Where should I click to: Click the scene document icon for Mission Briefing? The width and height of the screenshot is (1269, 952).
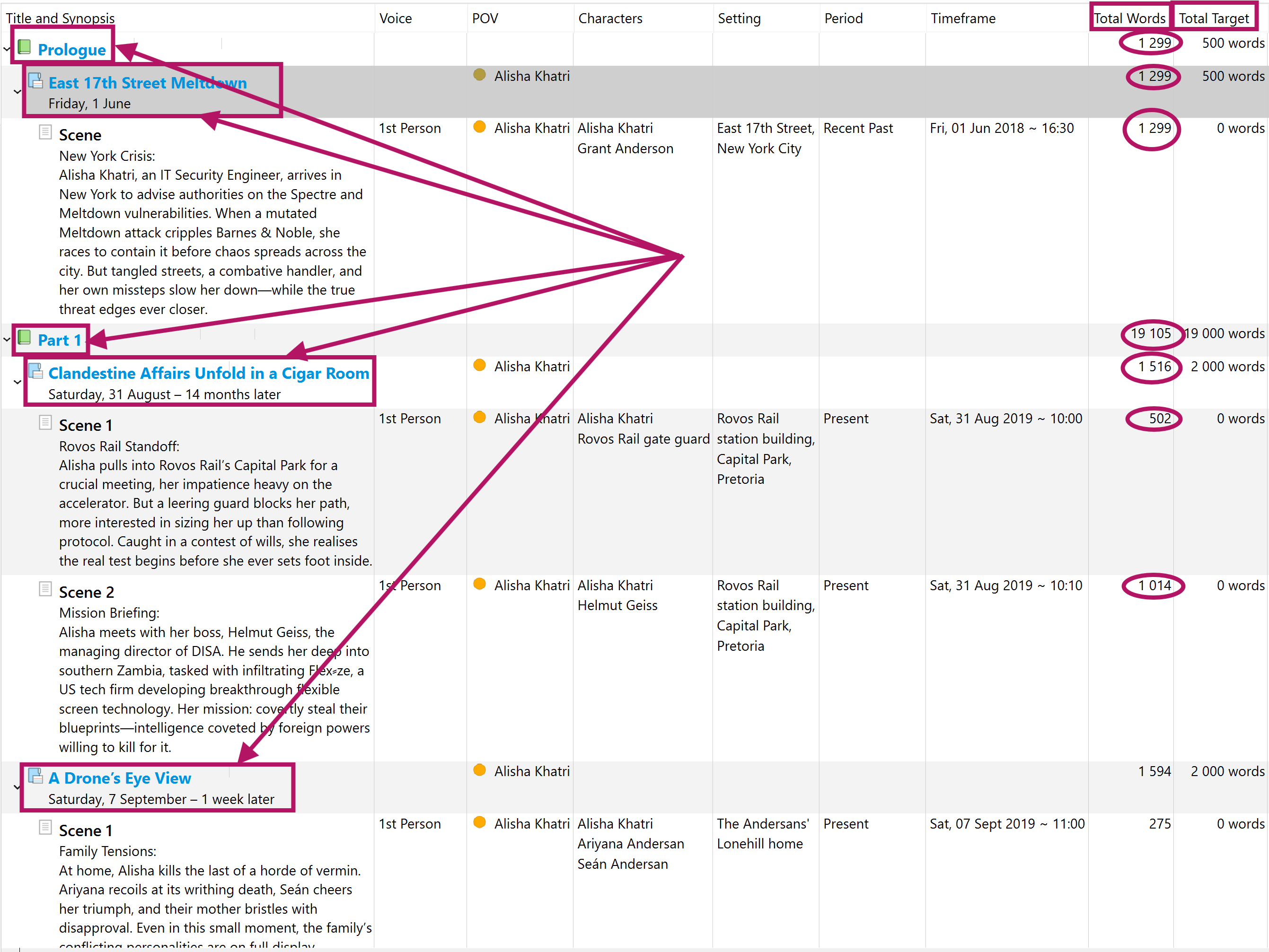pyautogui.click(x=45, y=589)
